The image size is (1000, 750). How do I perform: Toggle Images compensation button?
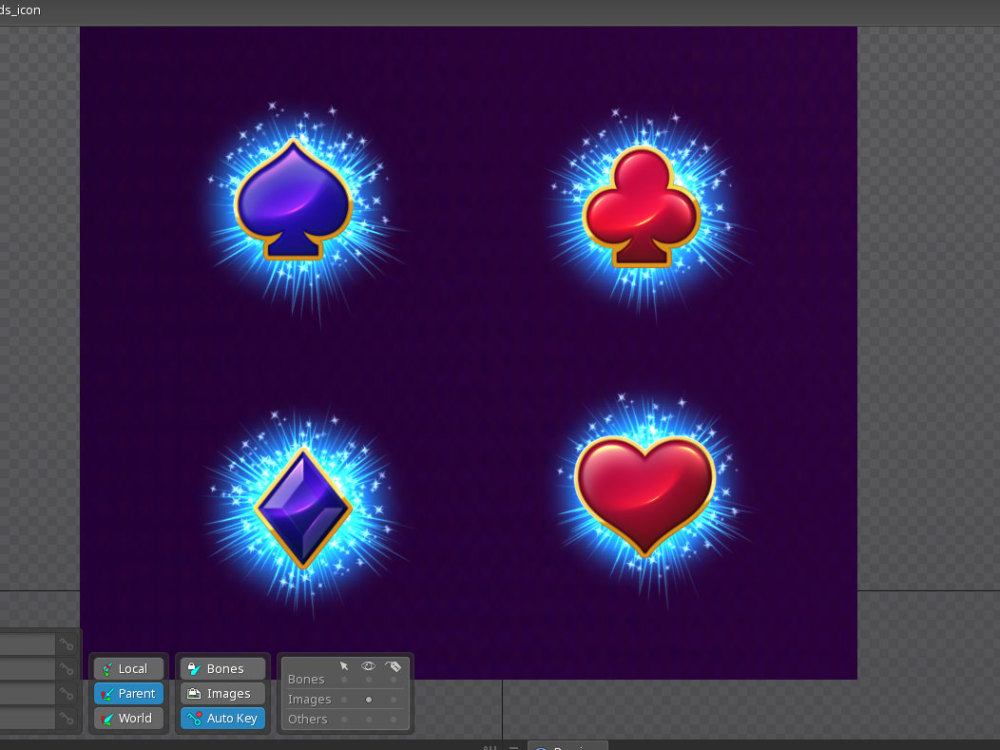coord(223,693)
